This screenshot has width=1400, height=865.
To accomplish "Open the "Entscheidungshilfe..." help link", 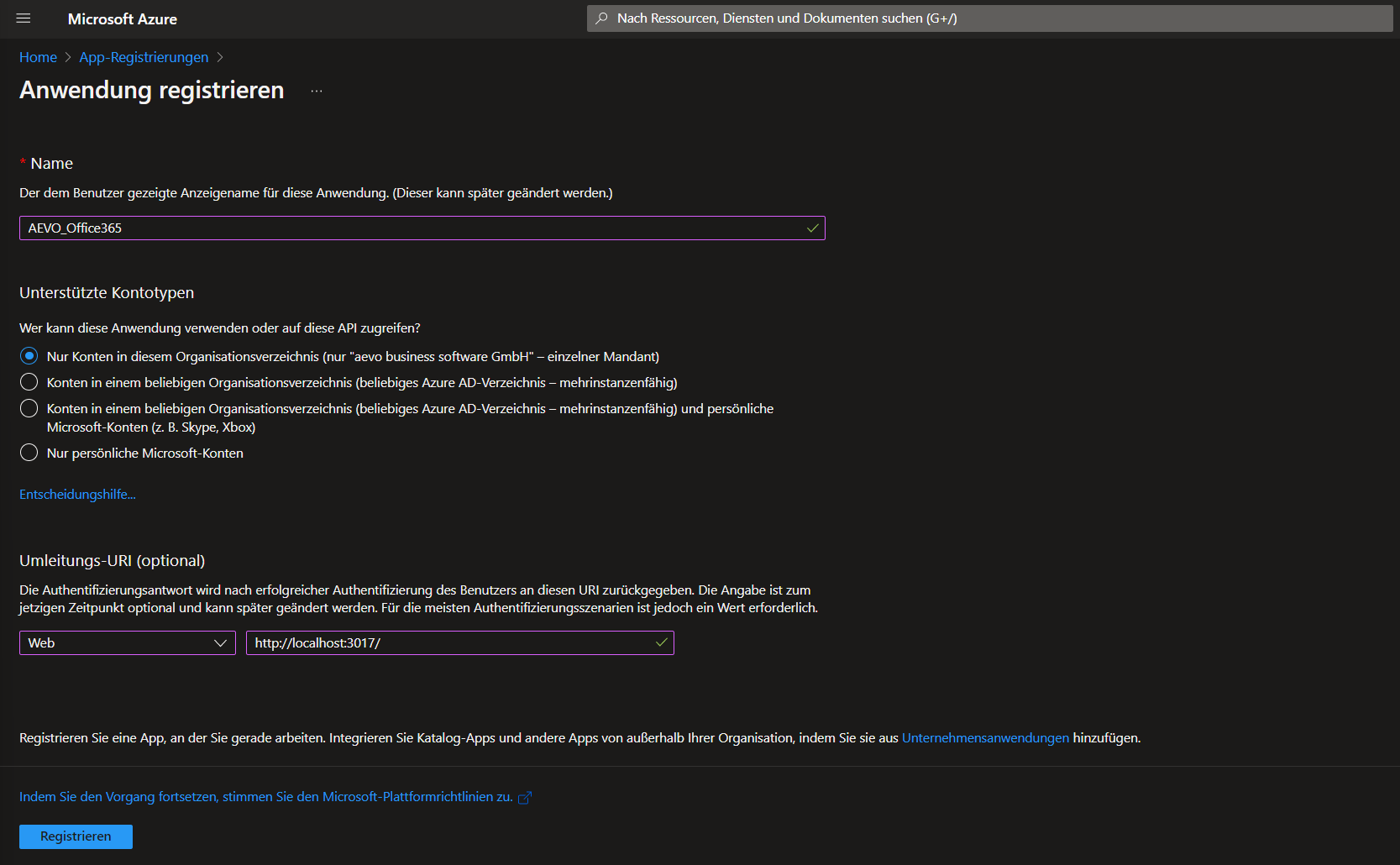I will pos(77,494).
